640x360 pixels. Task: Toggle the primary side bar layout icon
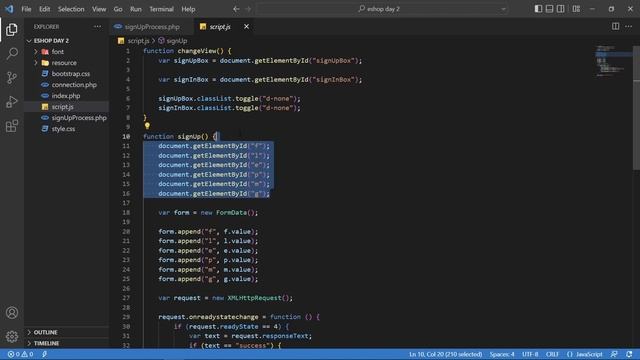[538, 9]
